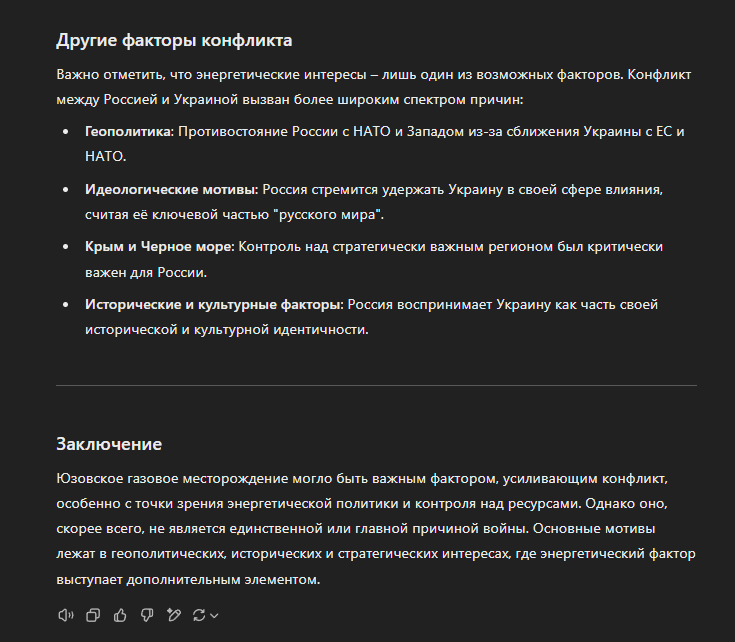Click the bullet point before "Крым и Черное море"
Viewport: 735px width, 642px height.
pos(65,247)
